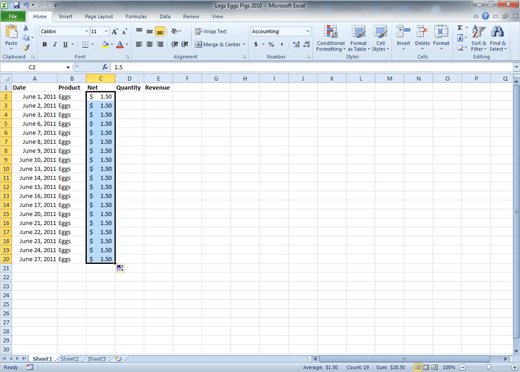520x372 pixels.
Task: Toggle Middle Align
Action: tap(150, 31)
